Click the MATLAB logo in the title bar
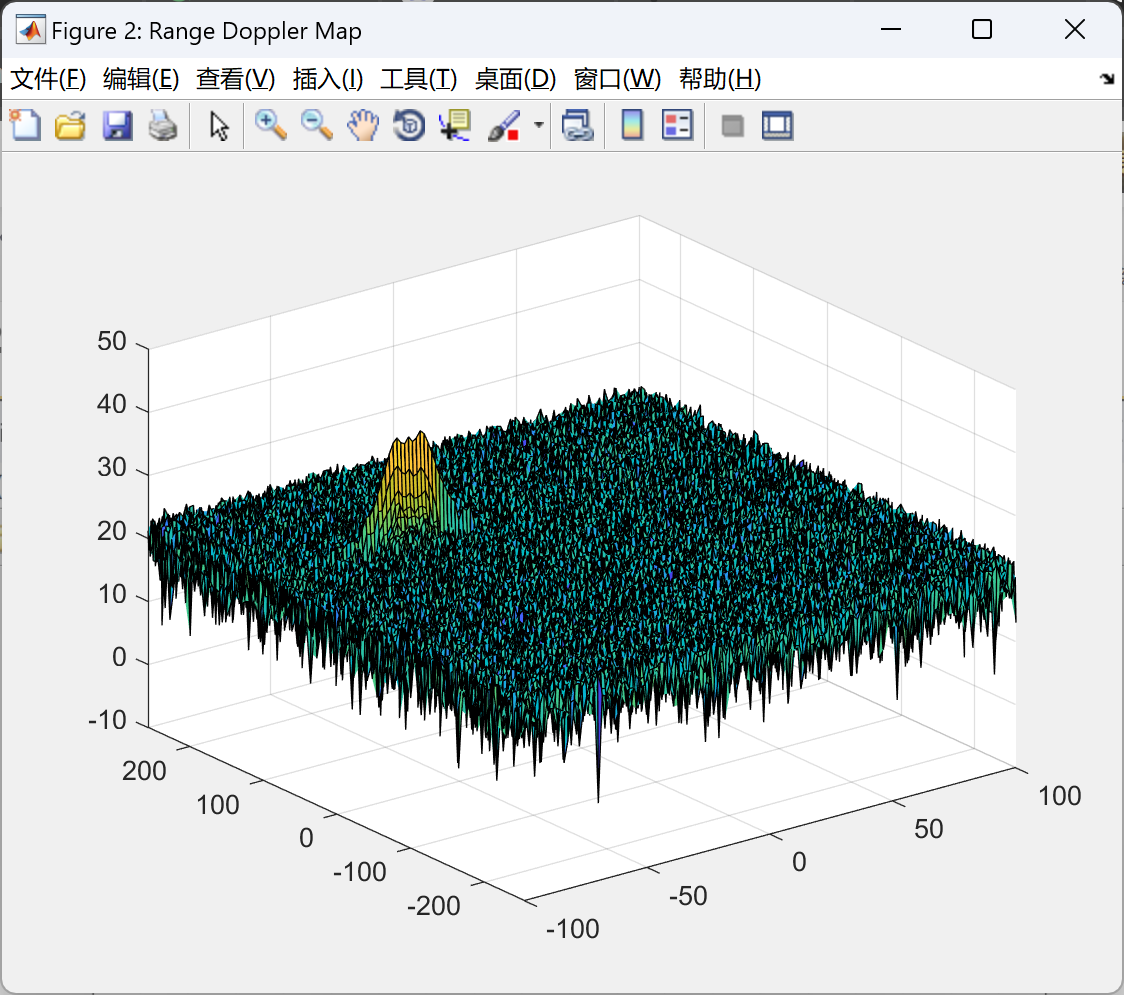Viewport: 1124px width, 995px height. [30, 30]
